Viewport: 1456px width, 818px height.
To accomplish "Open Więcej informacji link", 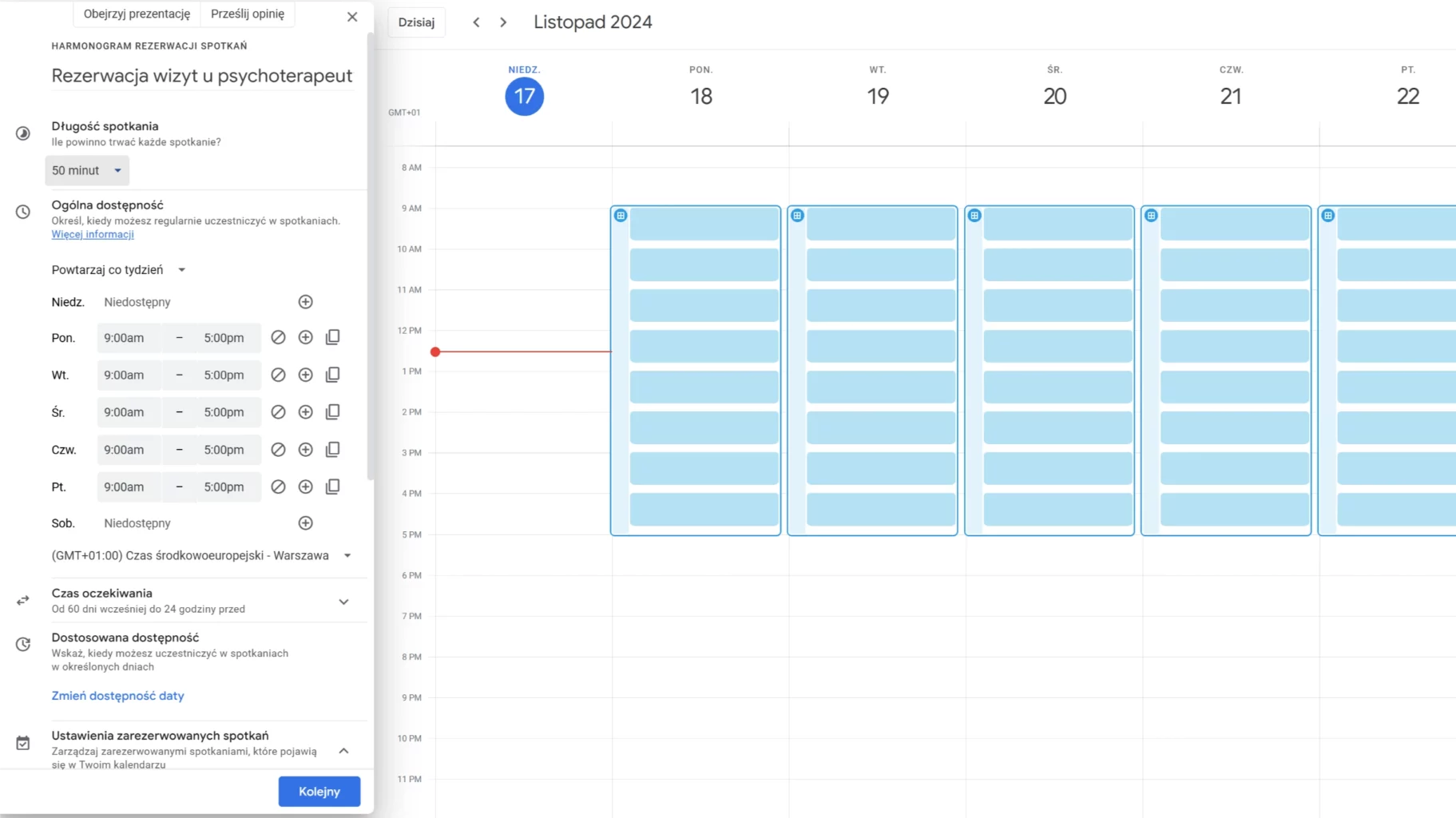I will (93, 234).
